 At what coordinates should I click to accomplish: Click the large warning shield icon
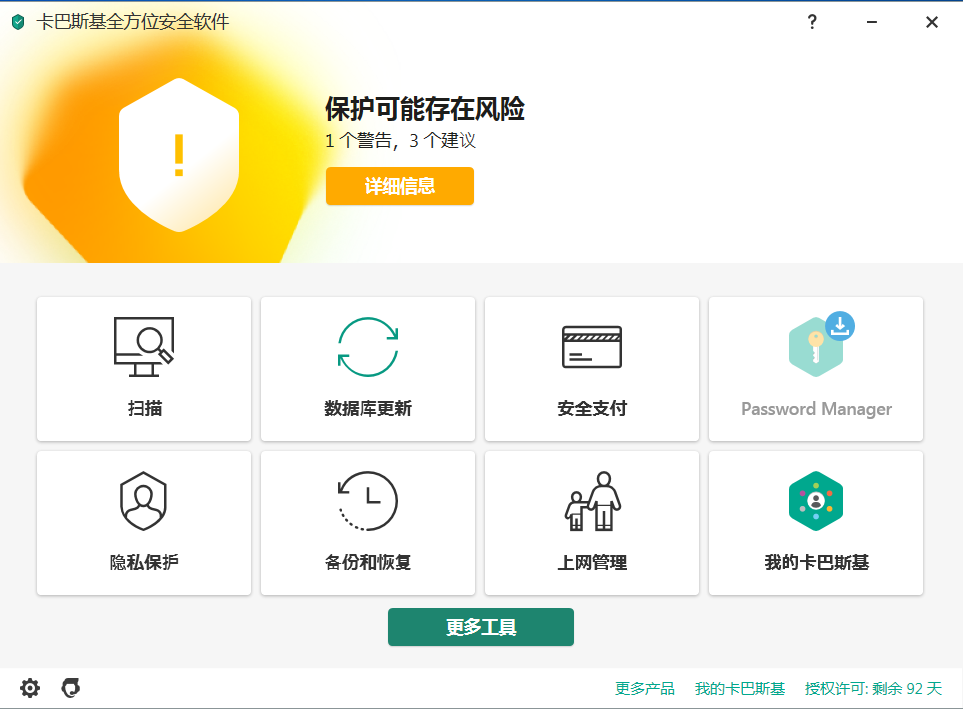pyautogui.click(x=179, y=155)
